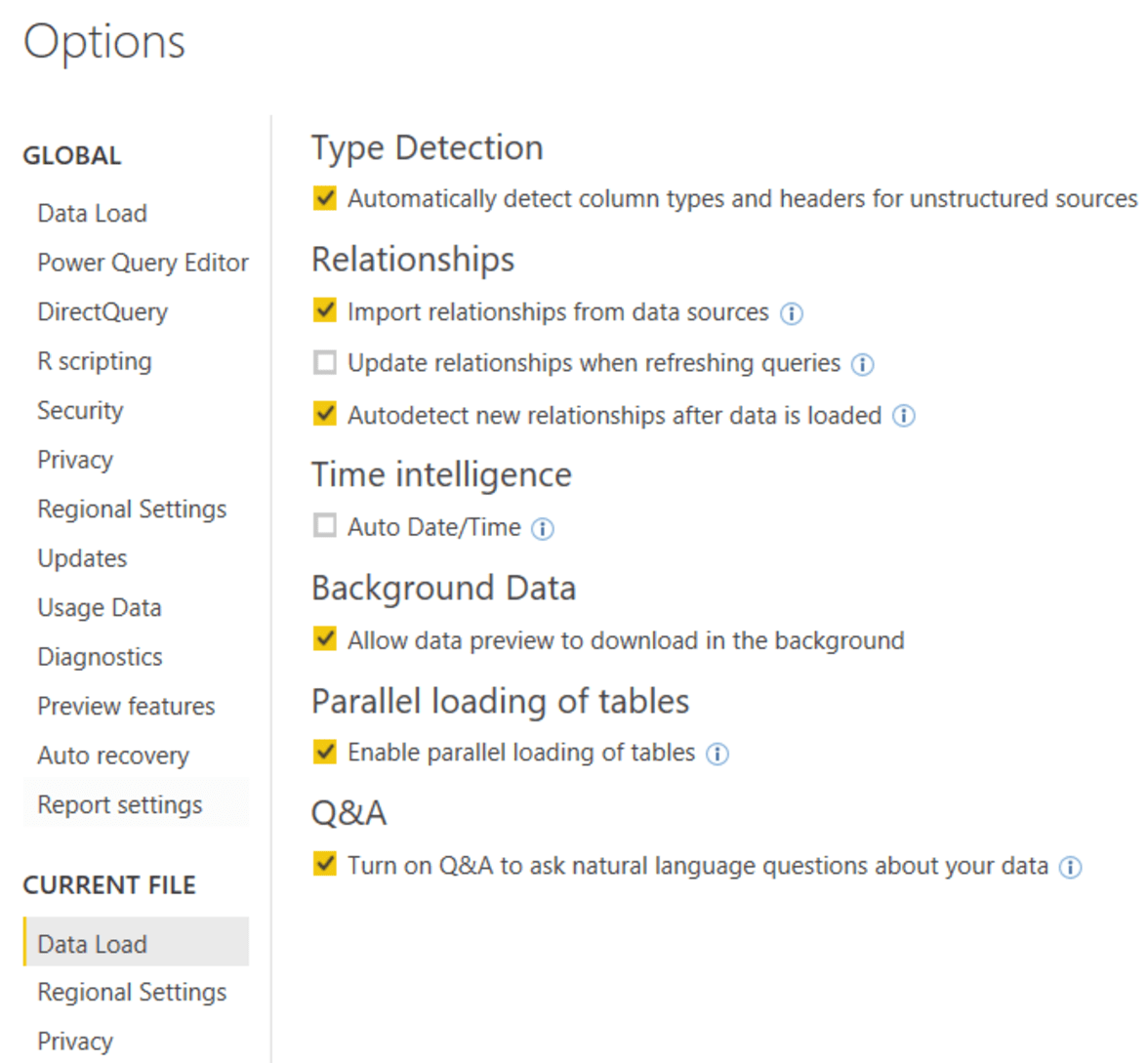Open Regional Settings under CURRENT FILE
This screenshot has height=1063, width=1148.
click(x=131, y=992)
